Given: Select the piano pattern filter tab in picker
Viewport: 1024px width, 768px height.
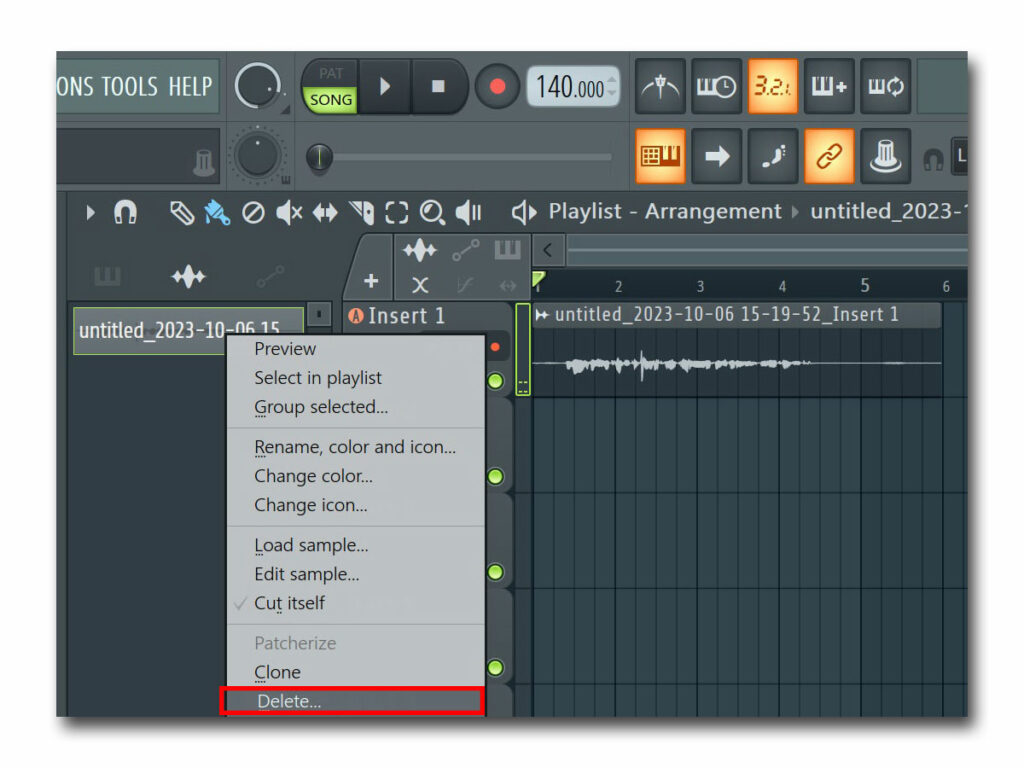Looking at the screenshot, I should (x=107, y=277).
